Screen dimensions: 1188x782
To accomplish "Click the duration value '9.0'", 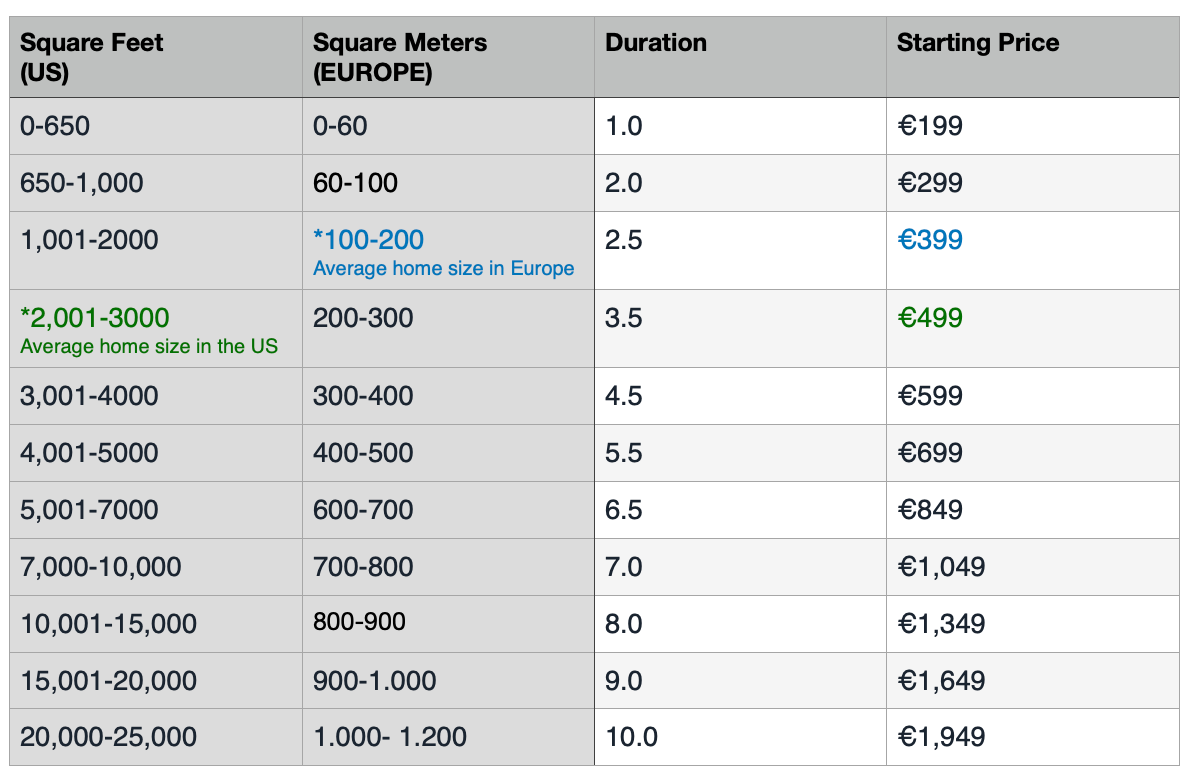I will coord(624,680).
